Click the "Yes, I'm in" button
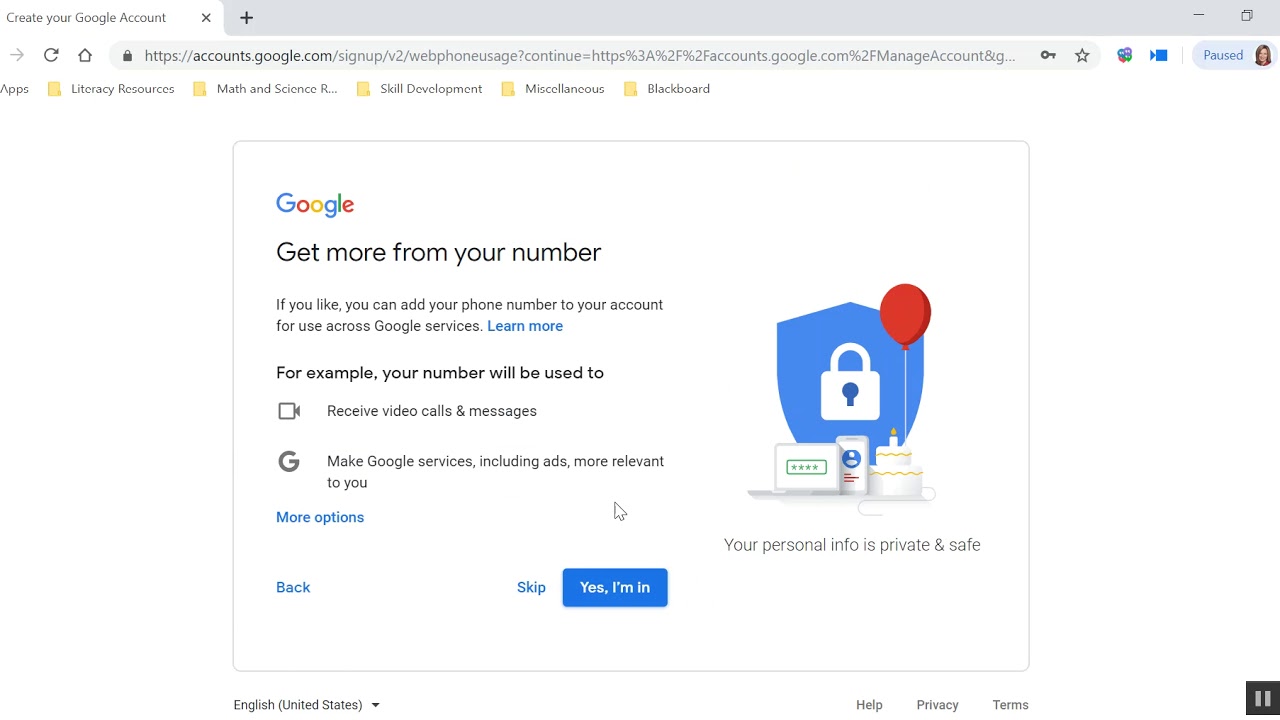The height and width of the screenshot is (720, 1280). 615,587
